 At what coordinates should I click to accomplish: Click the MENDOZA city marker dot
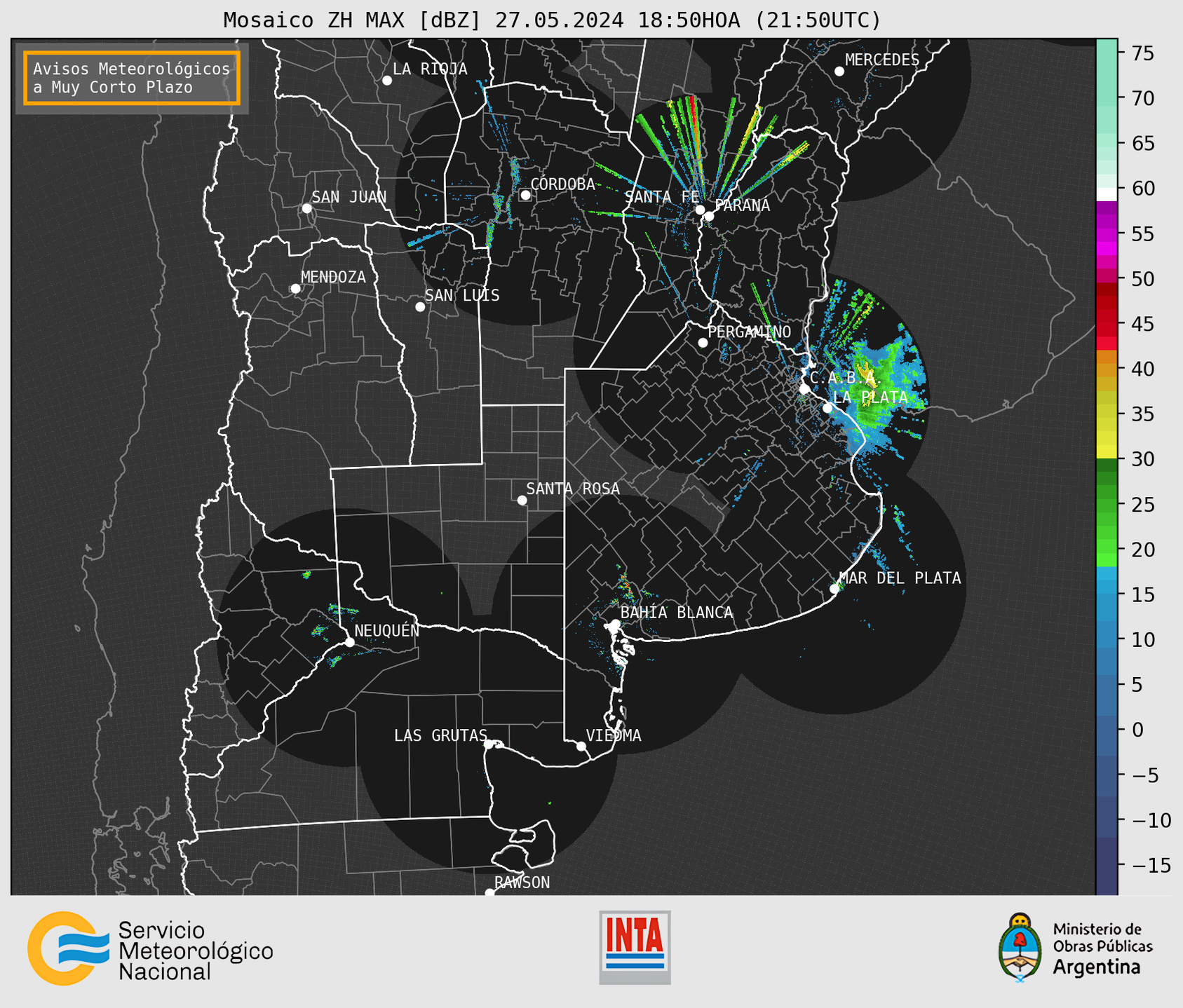click(295, 289)
